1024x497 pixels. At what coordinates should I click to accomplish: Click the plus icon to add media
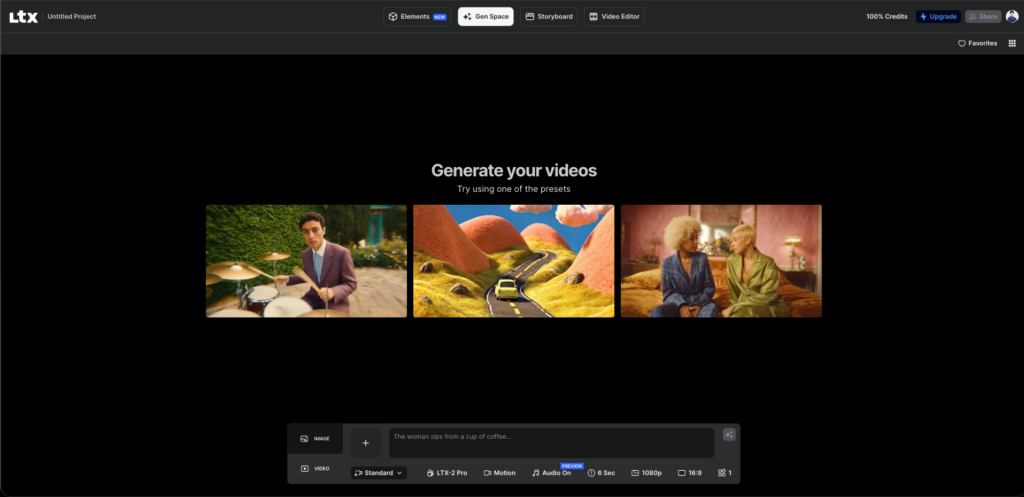365,443
